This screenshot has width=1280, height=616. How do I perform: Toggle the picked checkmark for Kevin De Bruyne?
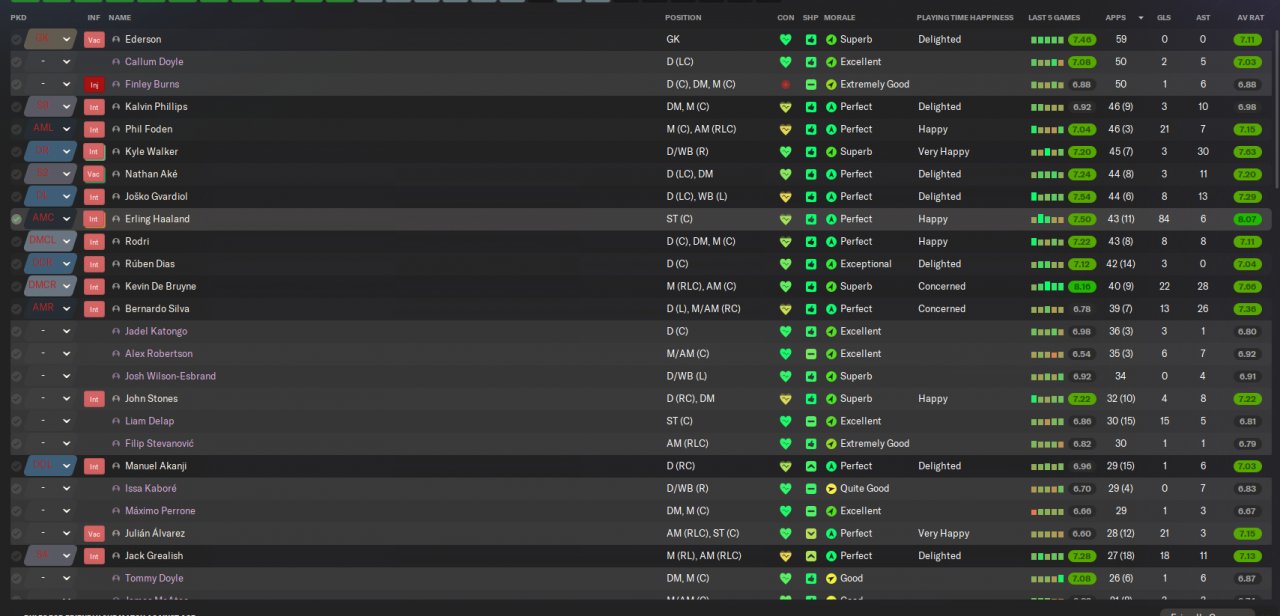click(x=16, y=287)
